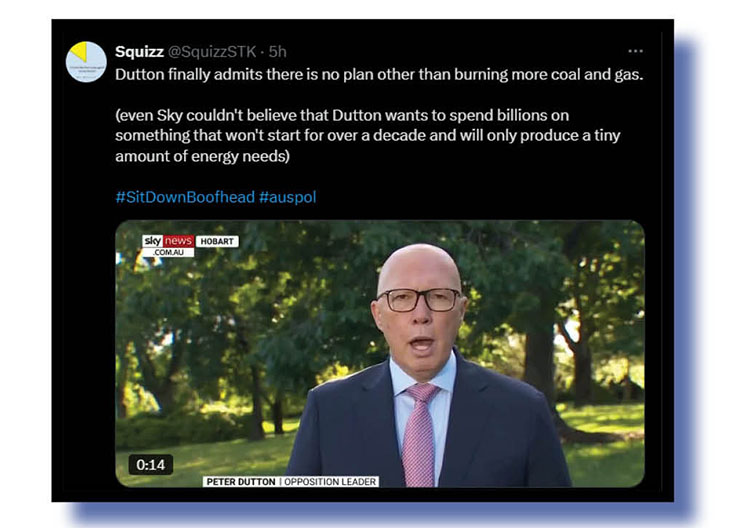Image resolution: width=737 pixels, height=528 pixels.
Task: Open the #SitDownBoofhead hashtag
Action: (x=185, y=197)
